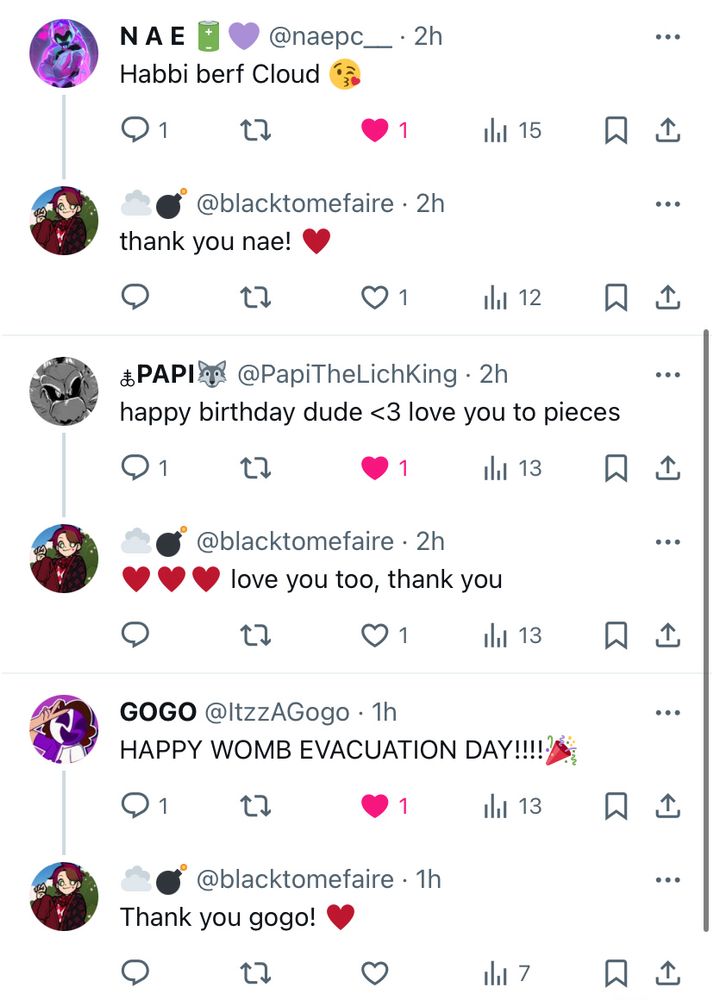714x1000 pixels.
Task: Open more options on GOGO's tweet
Action: pyautogui.click(x=667, y=713)
